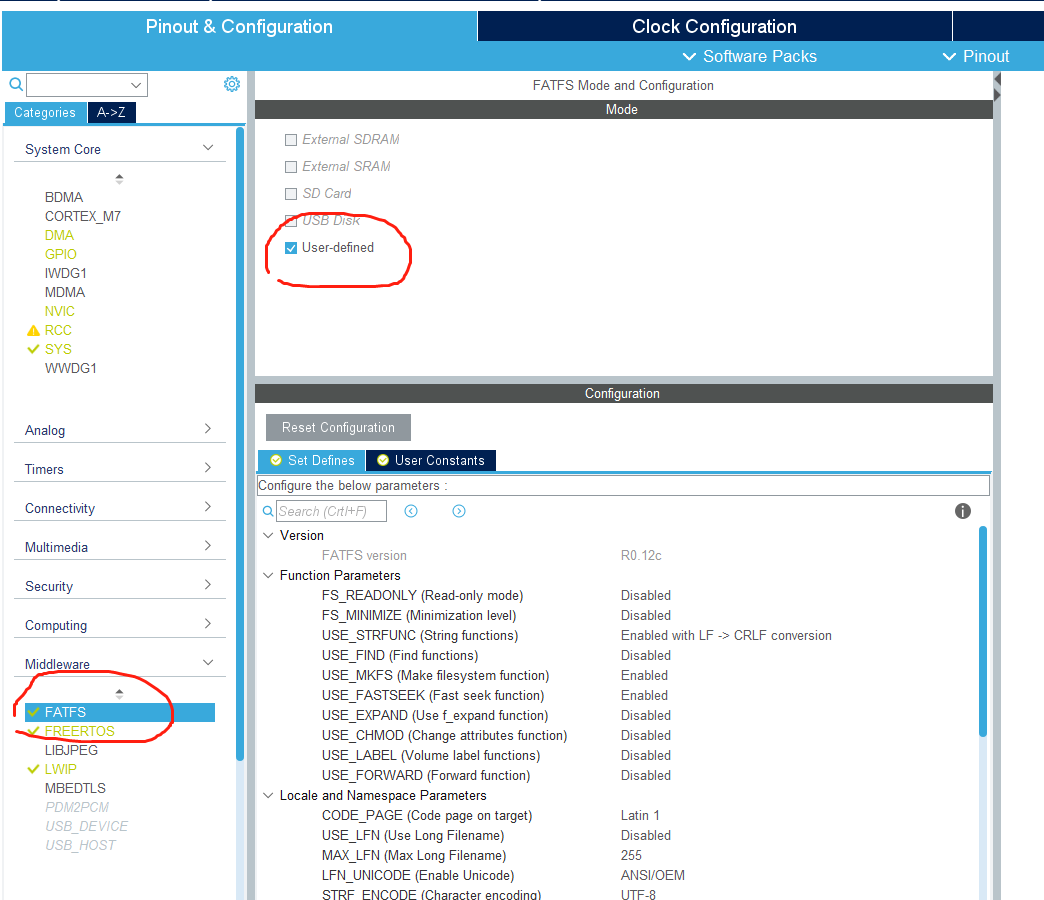
Task: Click USE_MKFS Enabled value
Action: click(644, 676)
